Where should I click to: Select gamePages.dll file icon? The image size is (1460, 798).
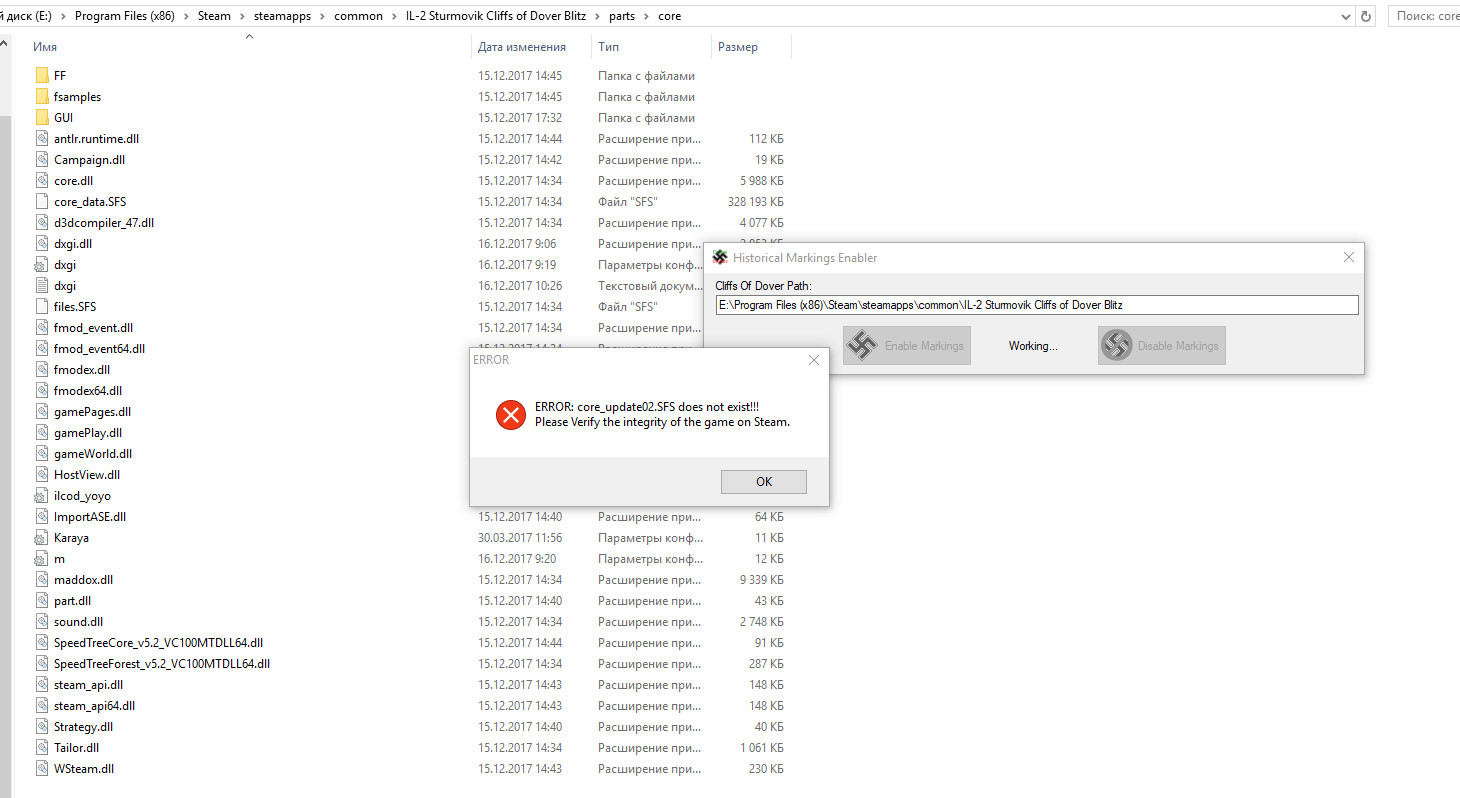pyautogui.click(x=41, y=412)
